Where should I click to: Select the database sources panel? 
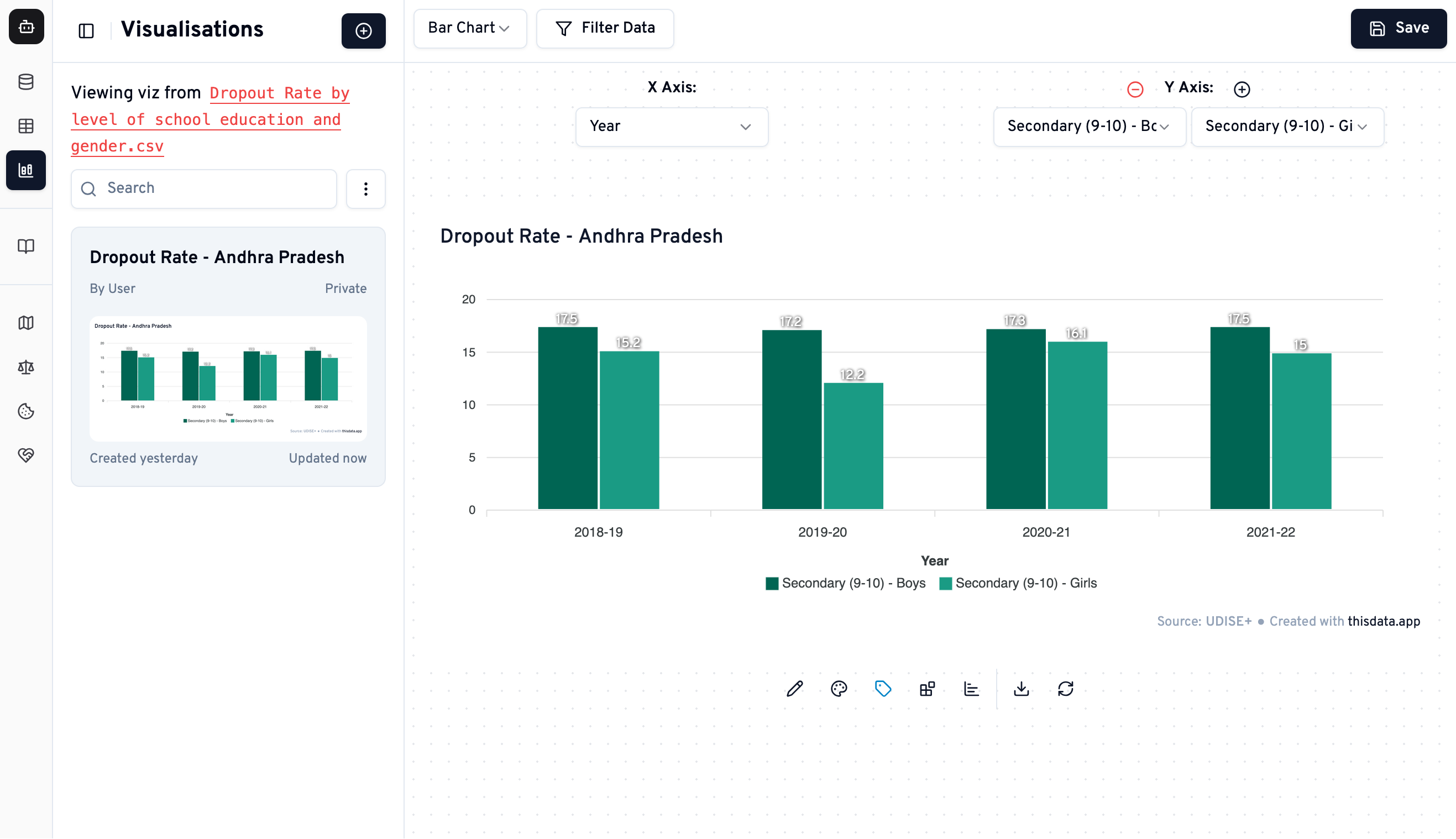point(27,82)
